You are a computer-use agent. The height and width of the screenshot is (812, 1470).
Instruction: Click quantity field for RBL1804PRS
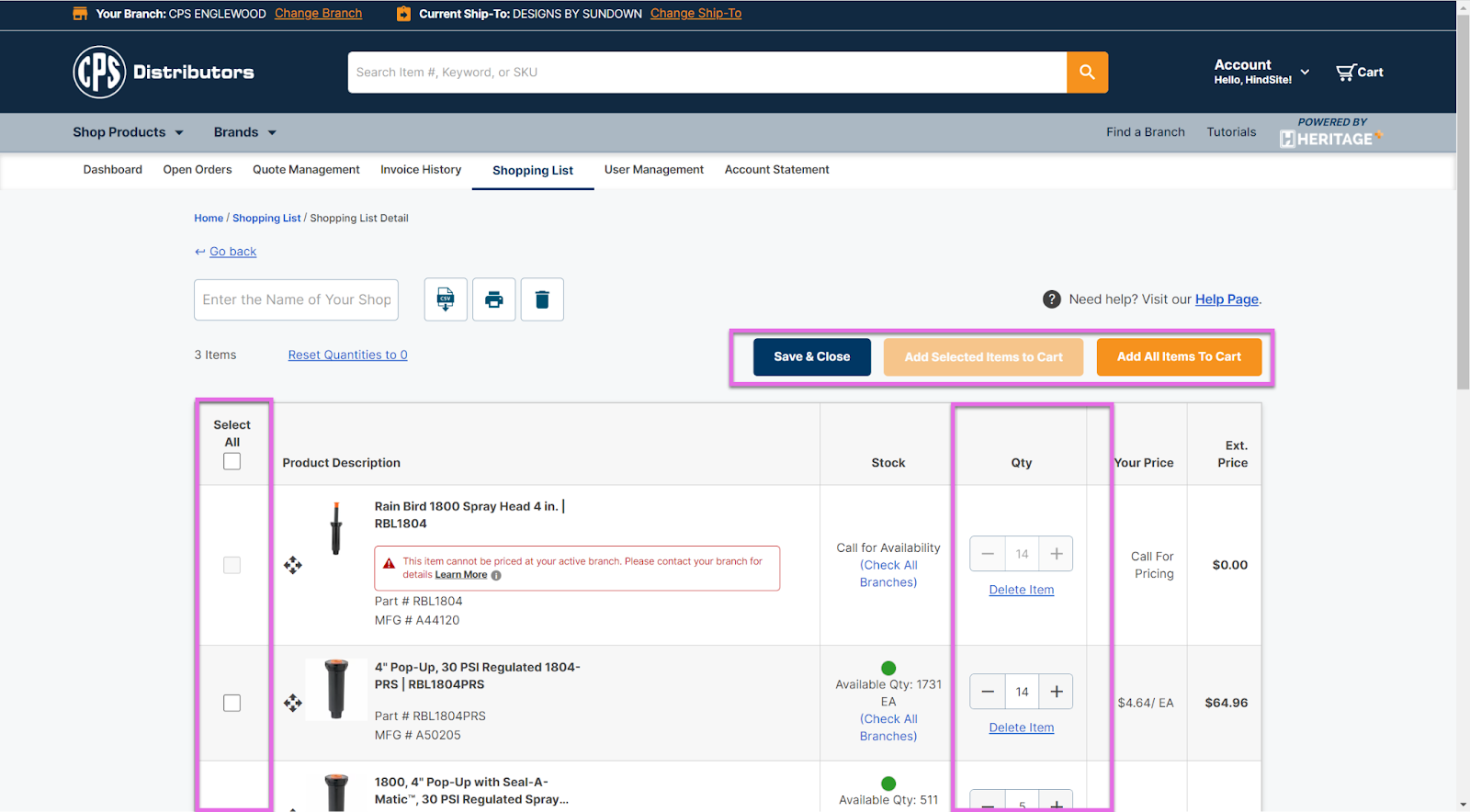[1022, 692]
